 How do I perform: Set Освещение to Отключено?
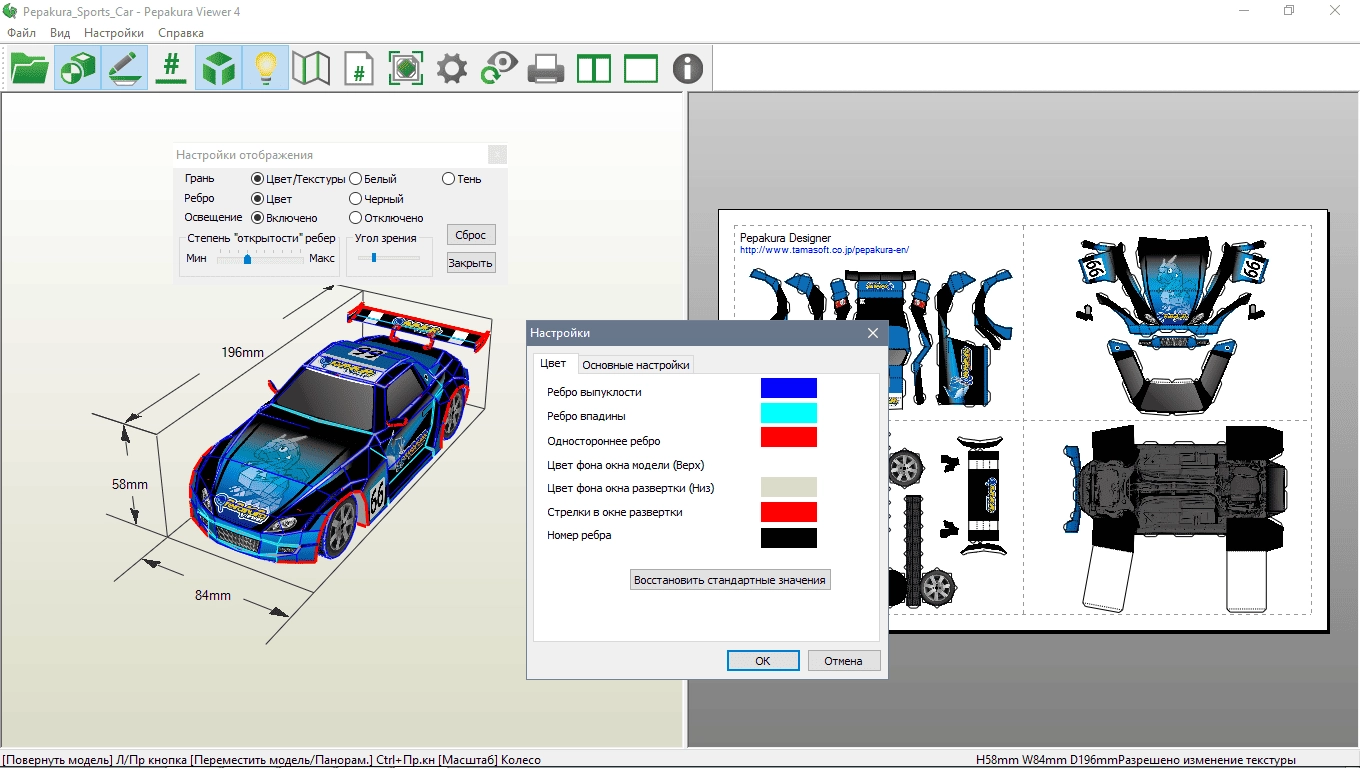point(386,218)
